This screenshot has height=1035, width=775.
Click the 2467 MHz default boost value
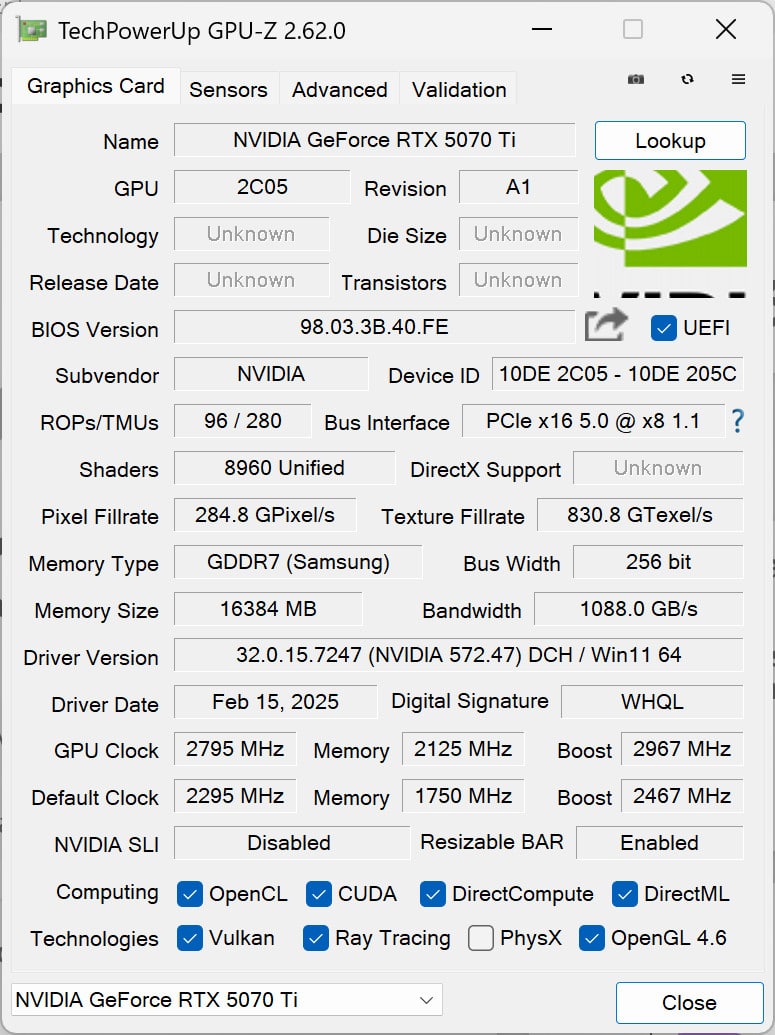tap(682, 795)
